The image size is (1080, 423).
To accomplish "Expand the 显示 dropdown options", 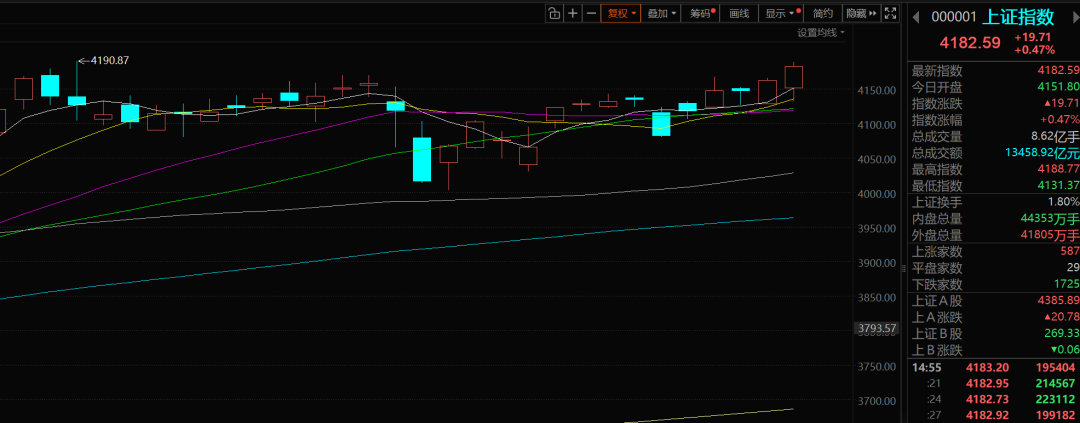I will [780, 13].
